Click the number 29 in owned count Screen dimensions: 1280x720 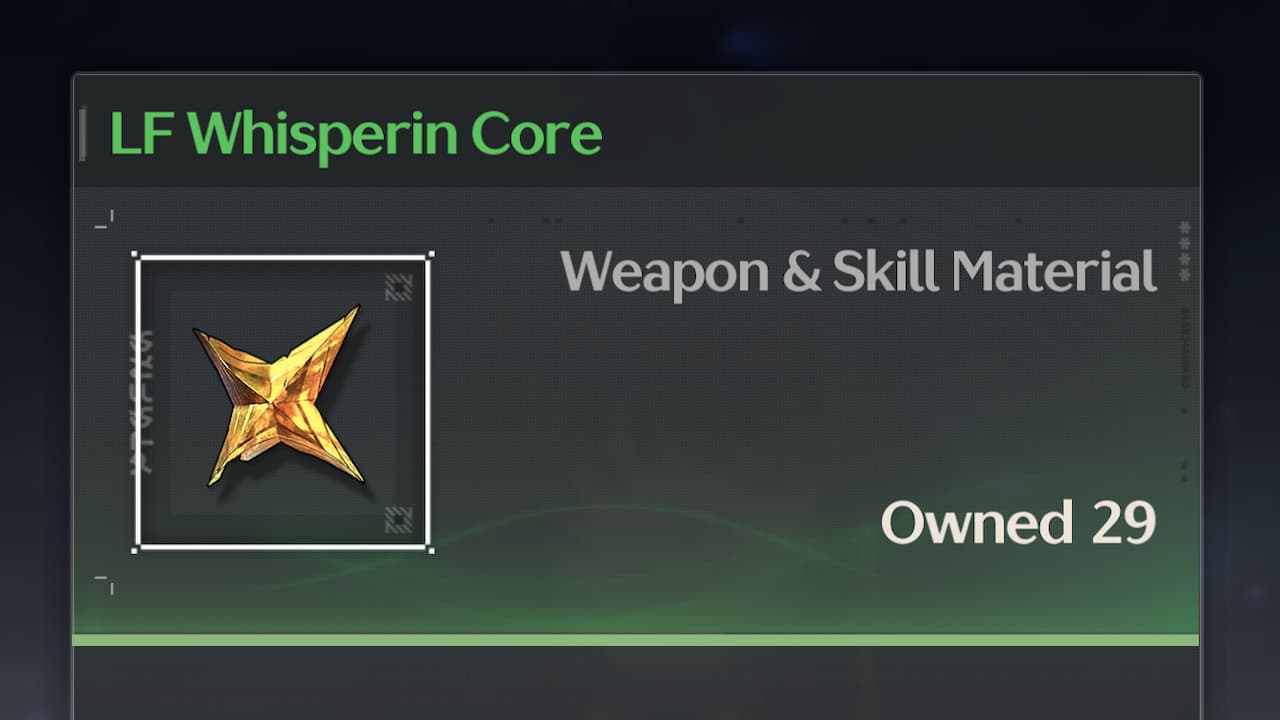coord(1124,522)
